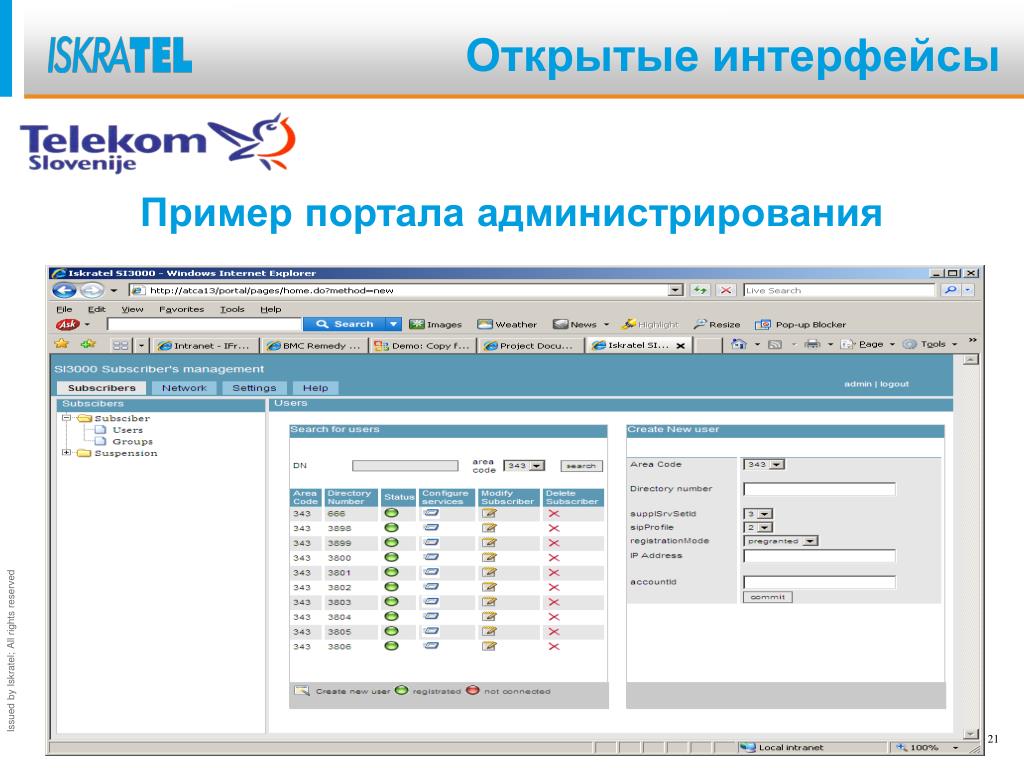The image size is (1024, 768).
Task: Open the Tools menu in menu bar
Action: click(232, 309)
